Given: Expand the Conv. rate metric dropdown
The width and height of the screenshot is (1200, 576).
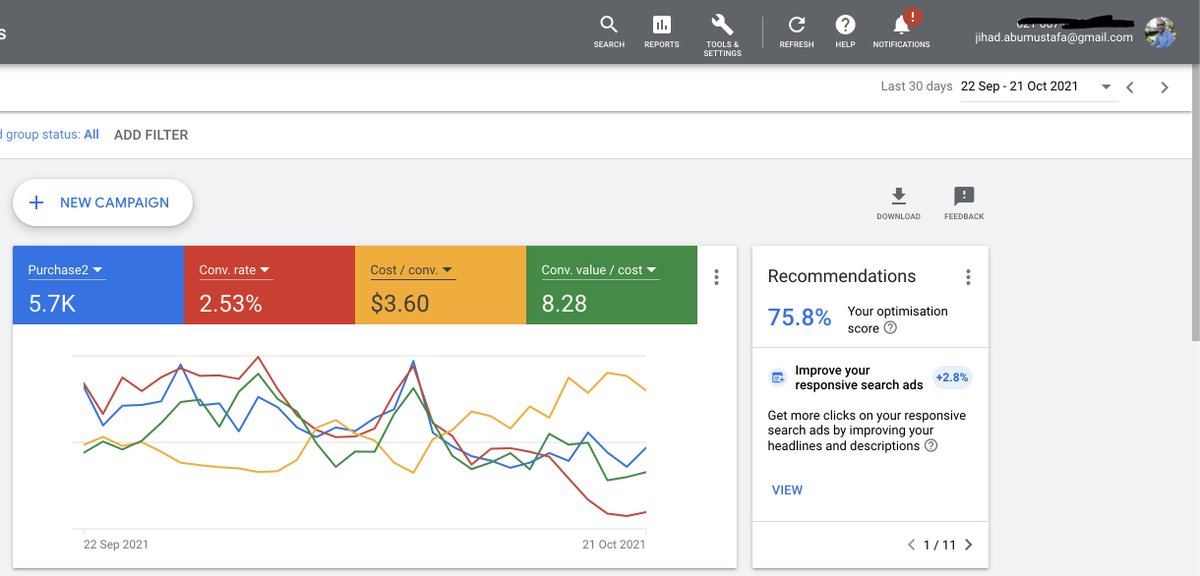Looking at the screenshot, I should (x=236, y=270).
